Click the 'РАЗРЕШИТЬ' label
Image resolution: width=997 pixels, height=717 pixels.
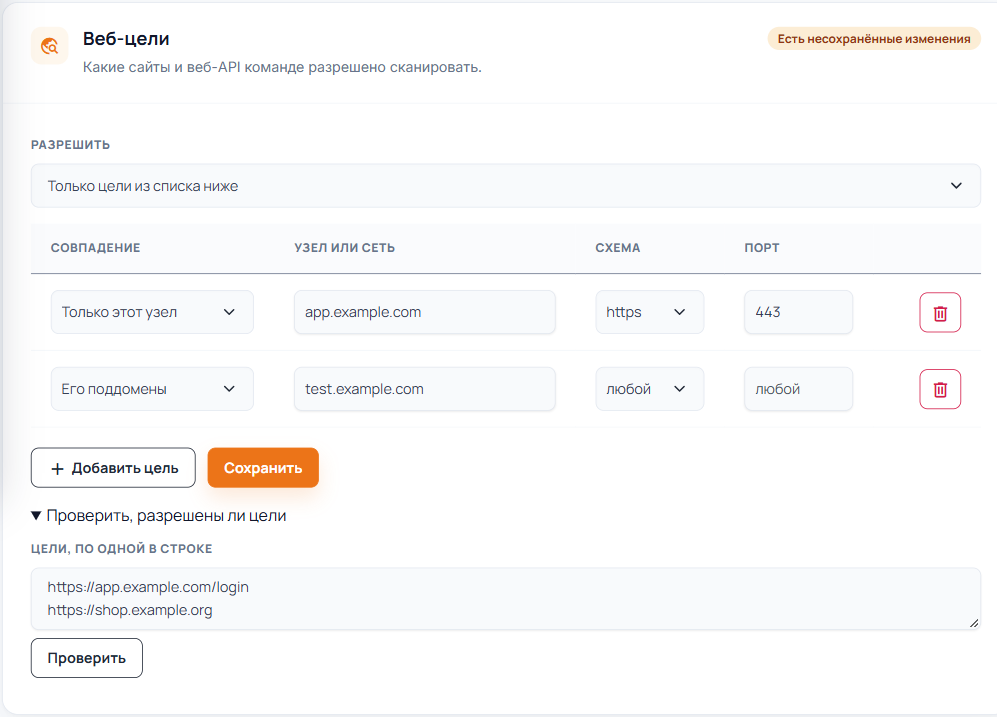pyautogui.click(x=71, y=145)
